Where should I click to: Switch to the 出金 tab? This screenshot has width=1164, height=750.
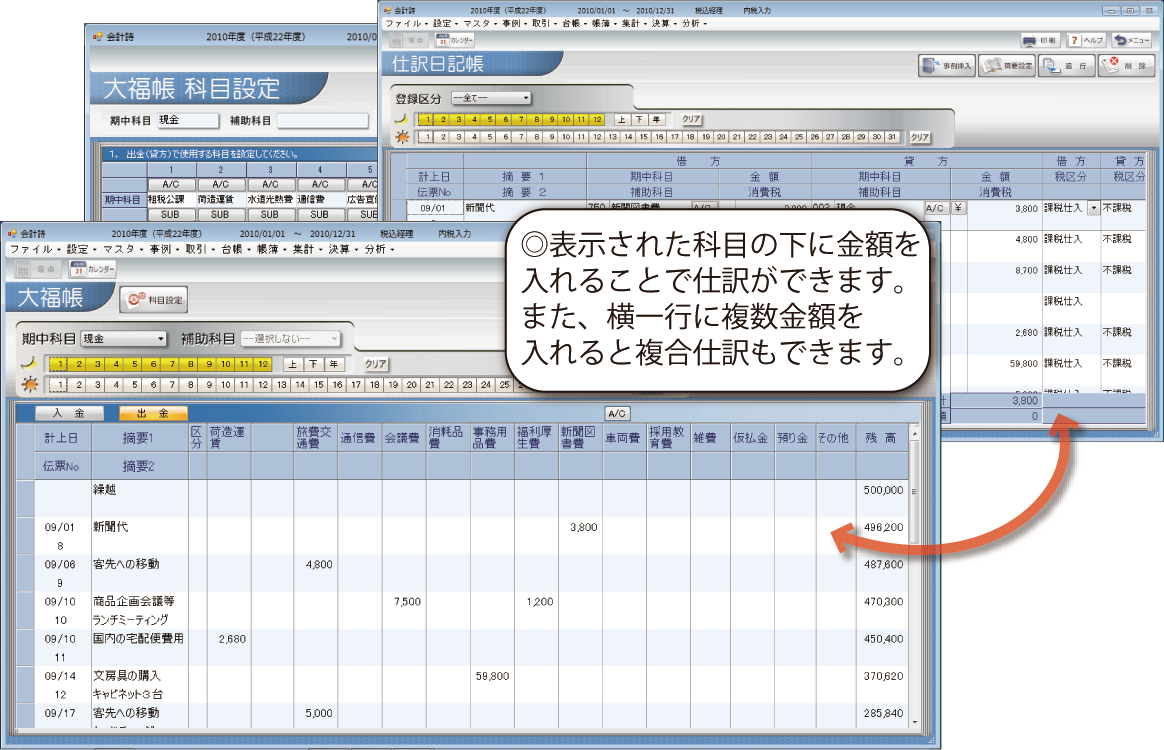[x=153, y=414]
